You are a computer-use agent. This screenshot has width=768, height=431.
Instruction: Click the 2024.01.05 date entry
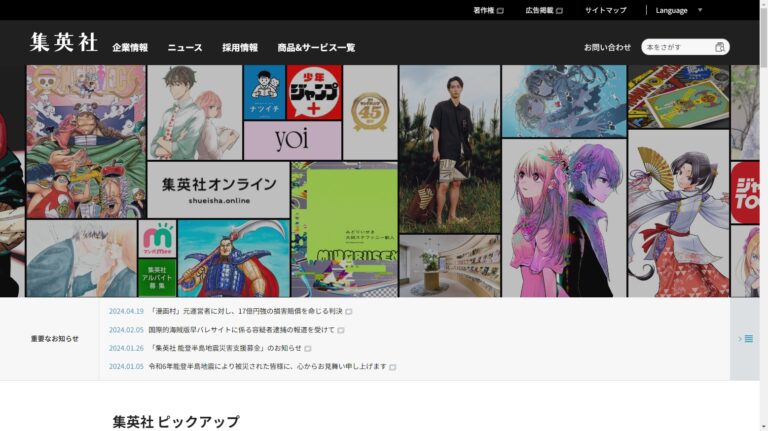click(126, 366)
